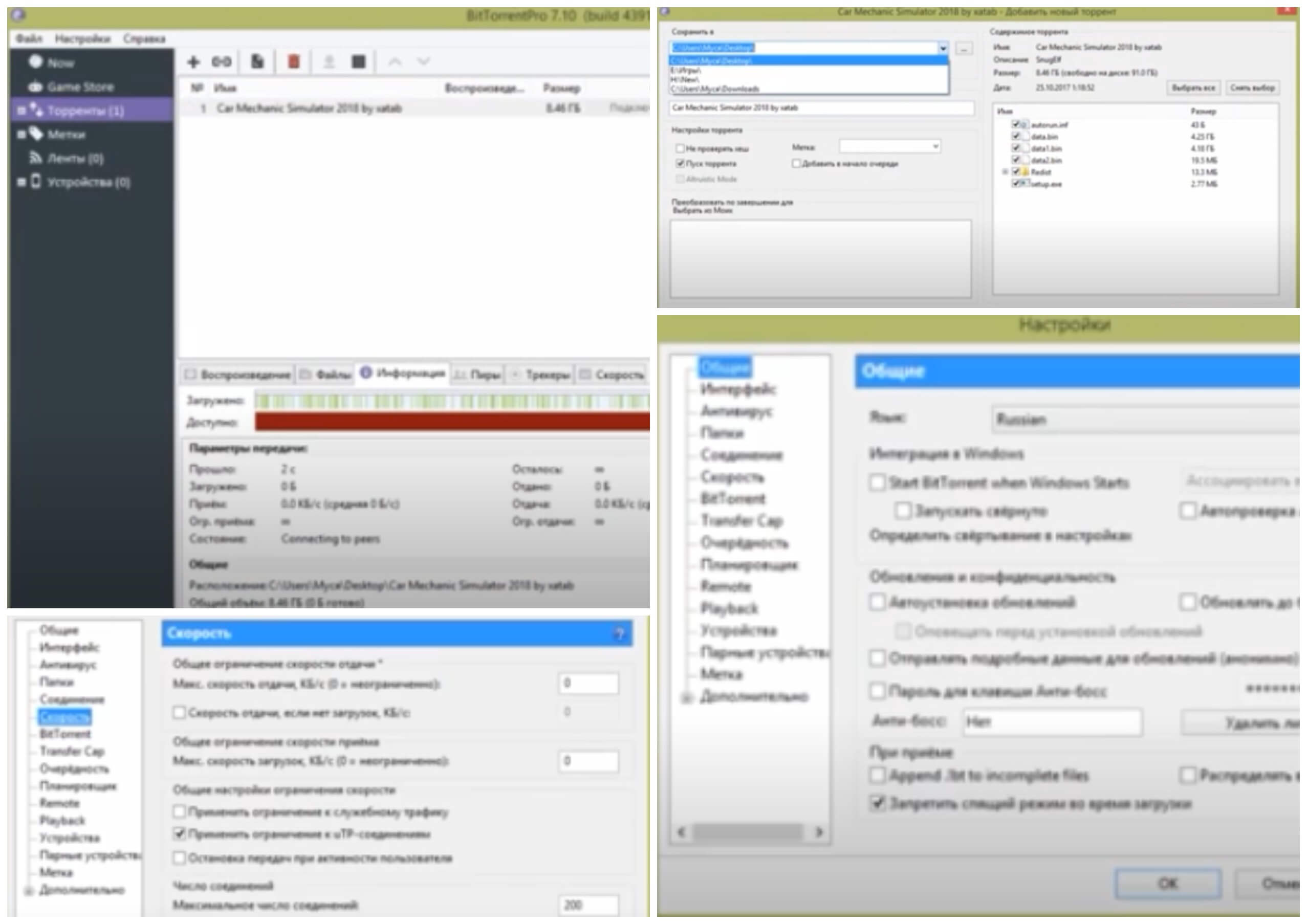This screenshot has height=924, width=1307.
Task: Uncheck Применить ограничения к uTP-соединениям
Action: tap(179, 834)
